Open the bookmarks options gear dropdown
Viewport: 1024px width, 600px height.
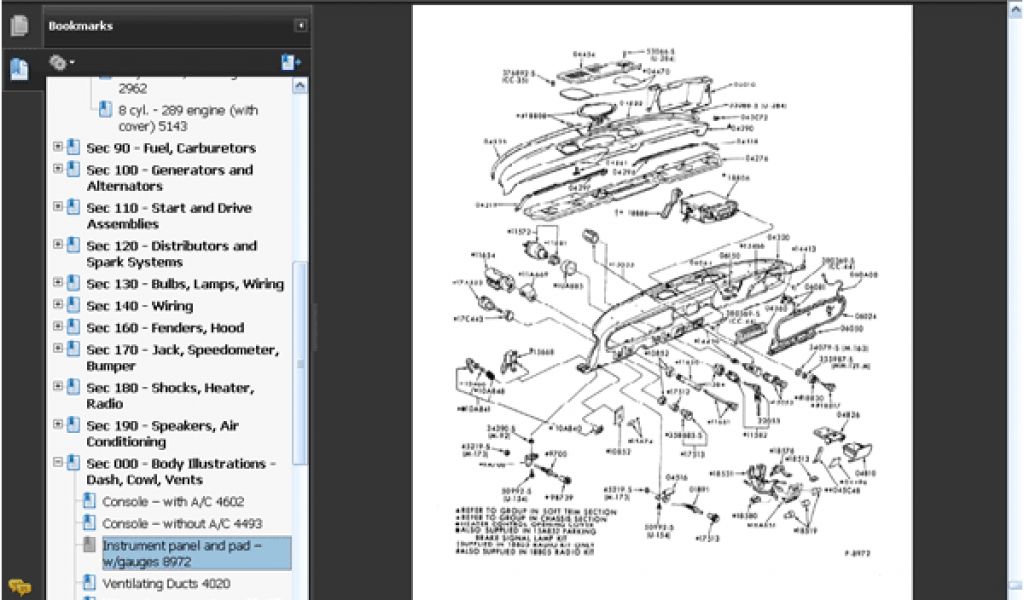62,63
